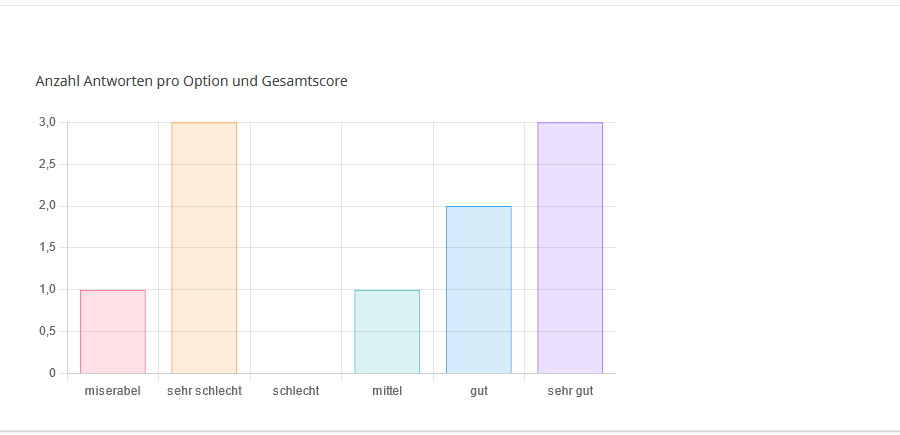Select the blue gut bar
The image size is (900, 435).
pos(478,289)
